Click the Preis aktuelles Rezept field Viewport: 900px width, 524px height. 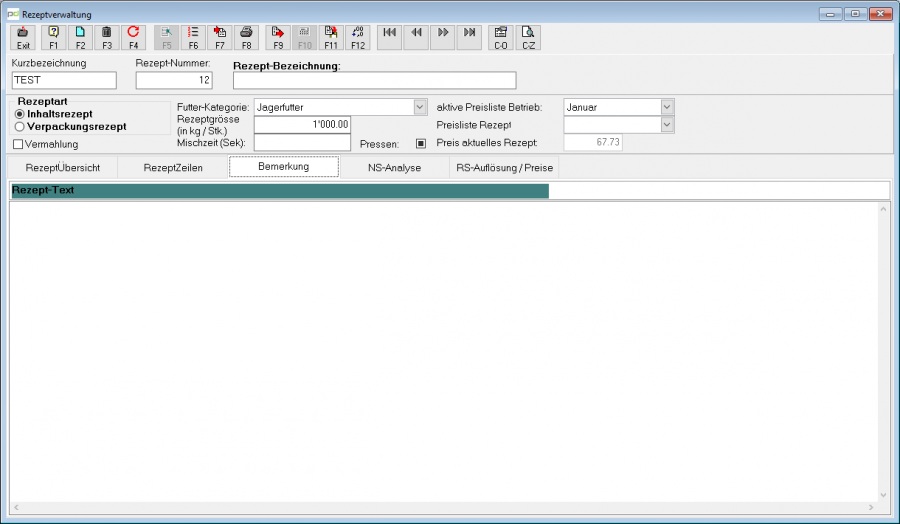593,142
